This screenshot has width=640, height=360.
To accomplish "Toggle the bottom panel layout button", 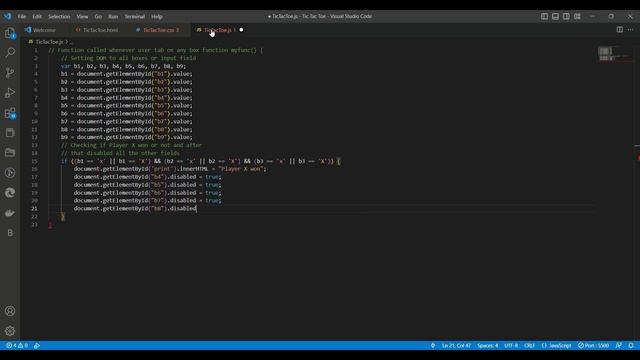I will point(556,16).
